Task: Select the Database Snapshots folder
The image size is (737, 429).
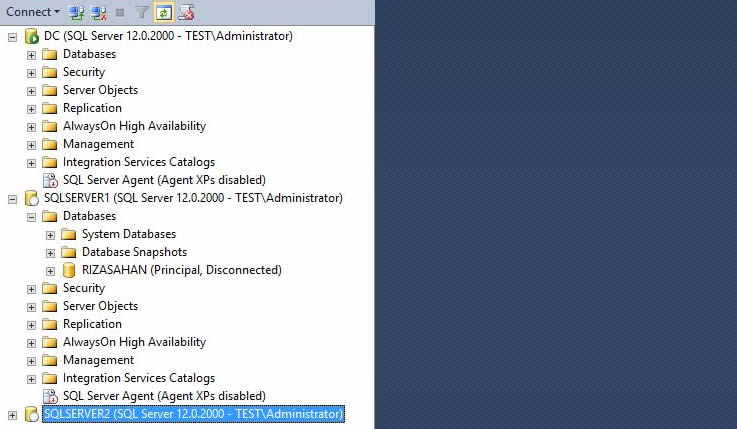Action: coord(134,252)
